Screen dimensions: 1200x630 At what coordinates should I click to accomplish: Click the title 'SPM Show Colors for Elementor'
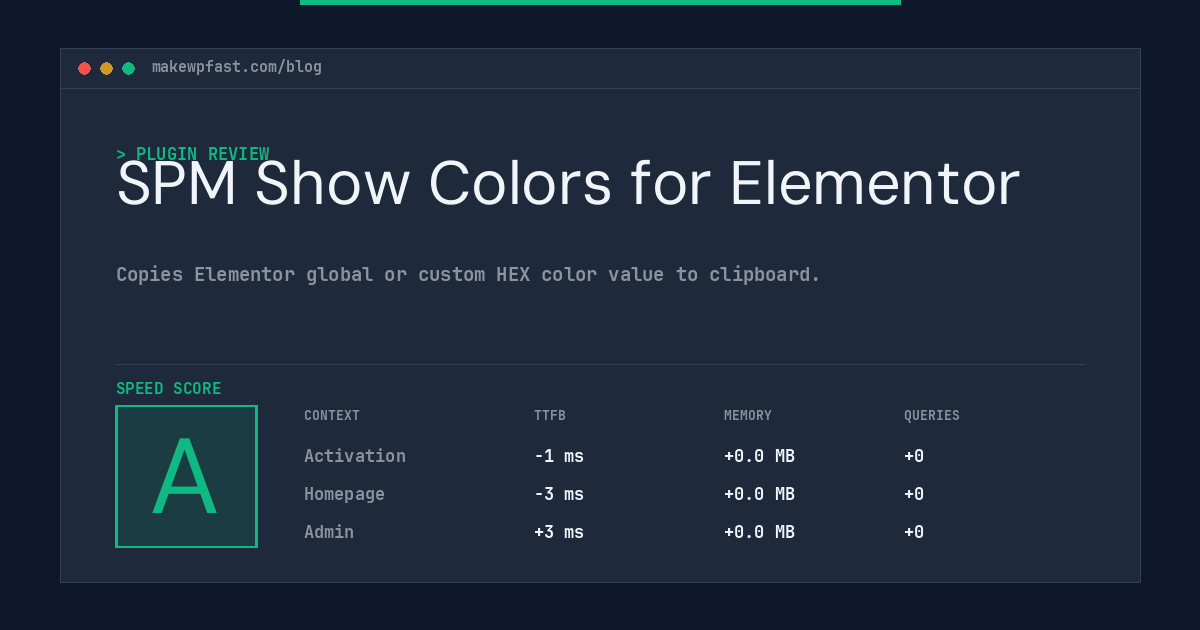(x=568, y=184)
